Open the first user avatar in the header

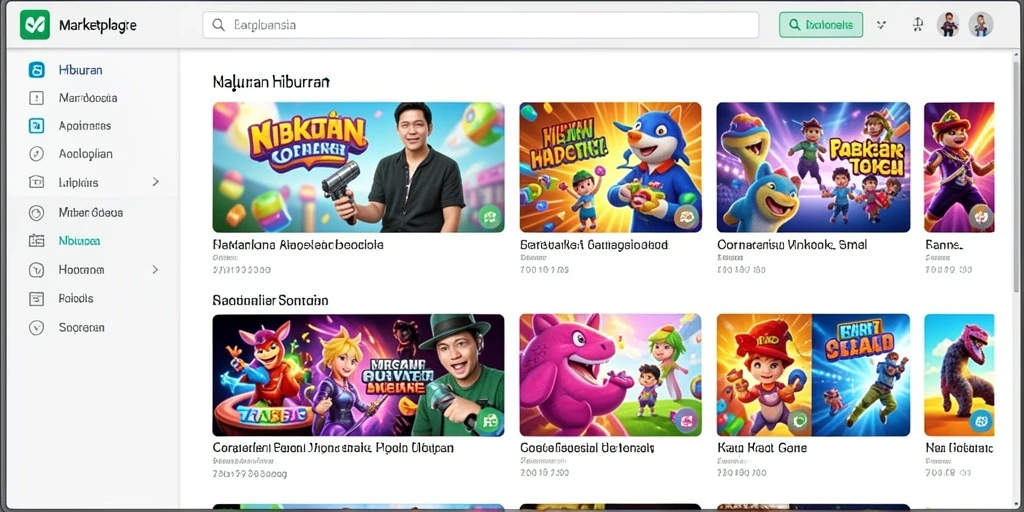pos(948,25)
